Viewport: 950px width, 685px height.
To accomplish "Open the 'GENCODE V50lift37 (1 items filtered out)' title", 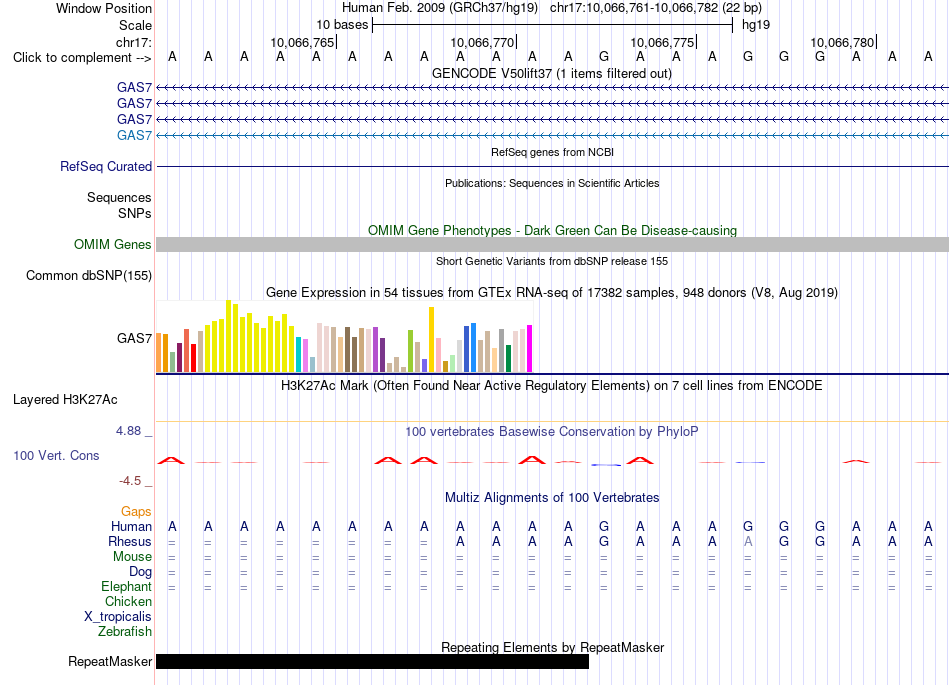I will 552,73.
